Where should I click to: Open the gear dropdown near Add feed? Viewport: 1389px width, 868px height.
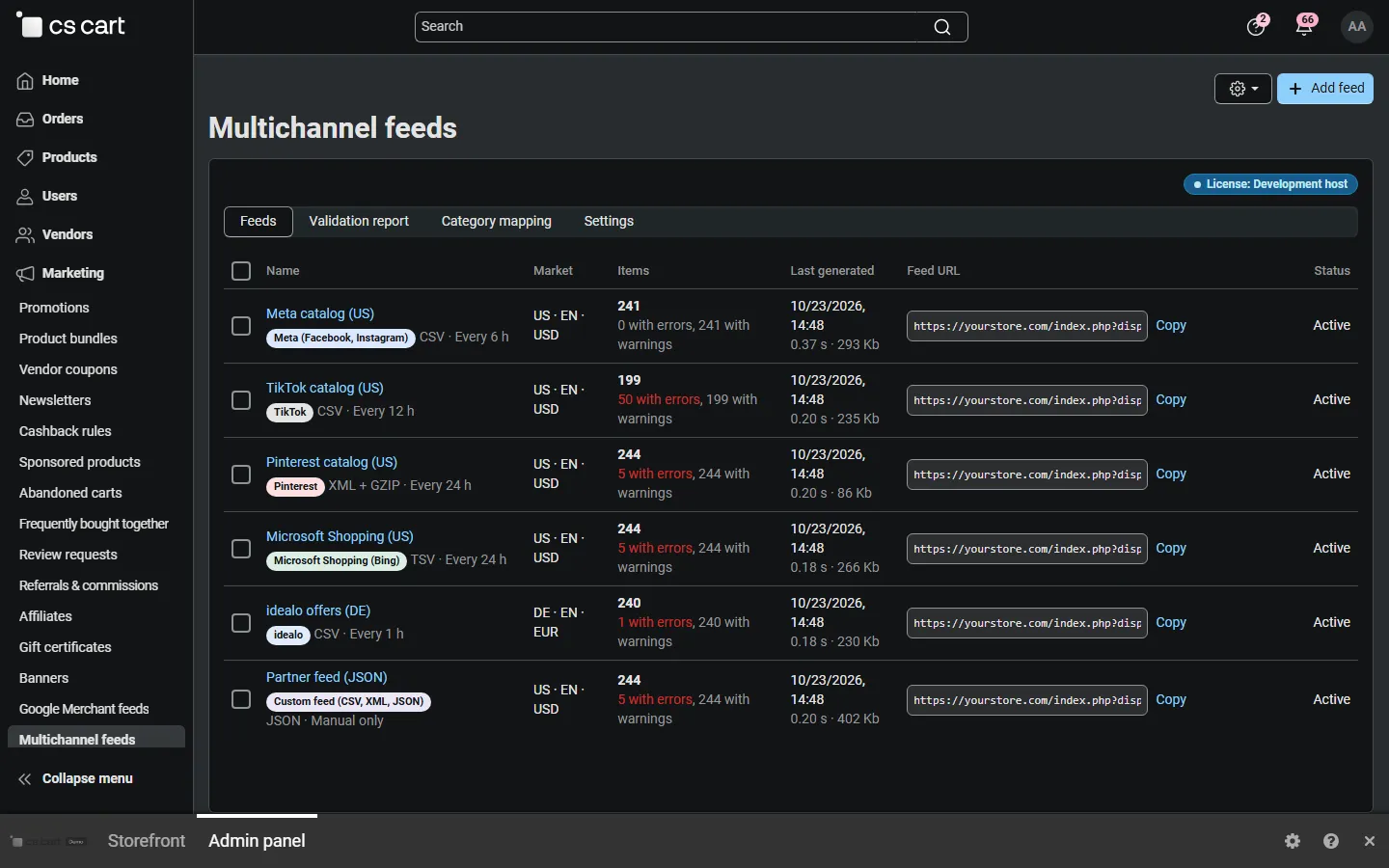coord(1243,89)
